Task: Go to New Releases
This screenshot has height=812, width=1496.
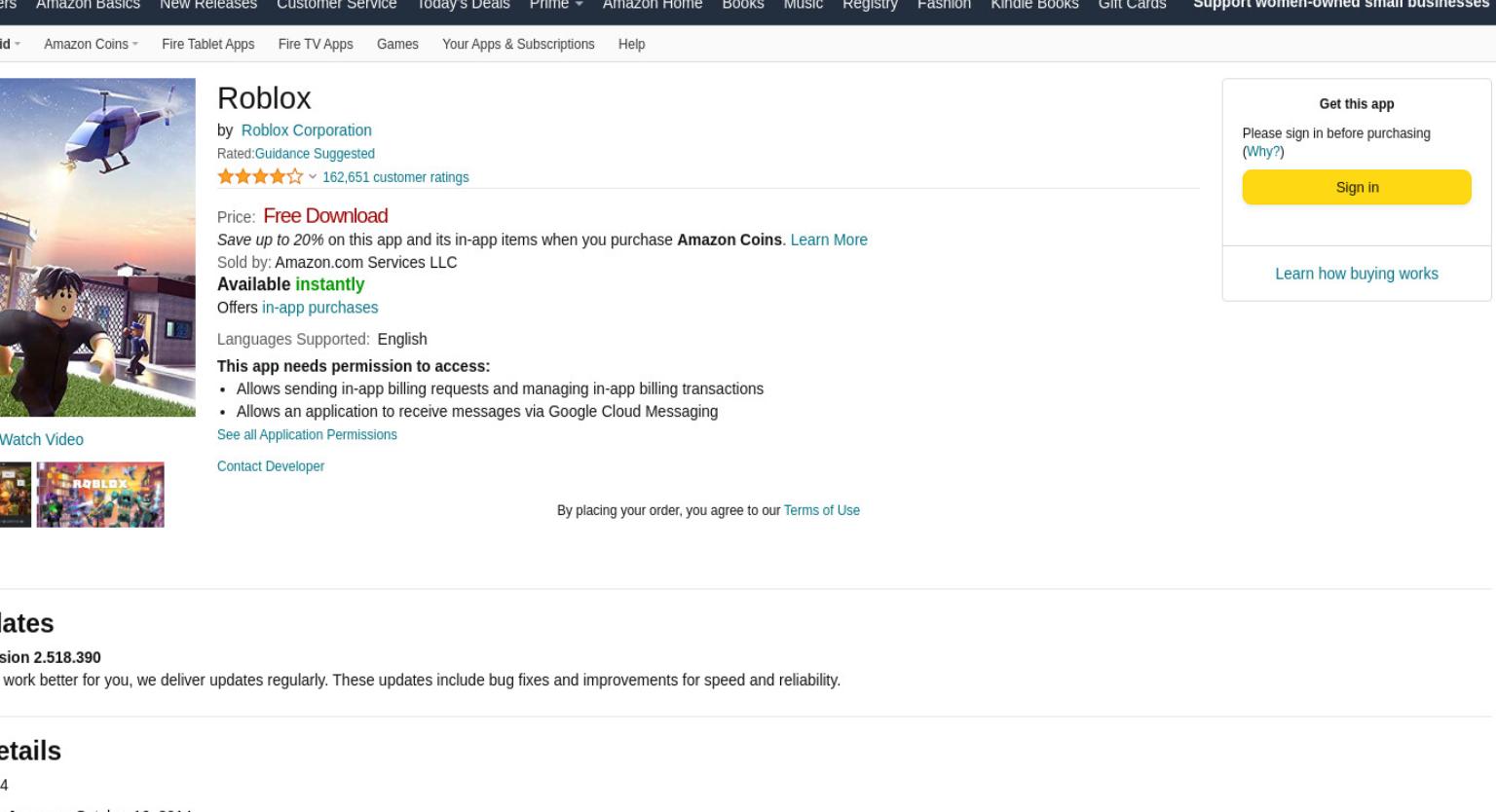Action: coord(208,5)
